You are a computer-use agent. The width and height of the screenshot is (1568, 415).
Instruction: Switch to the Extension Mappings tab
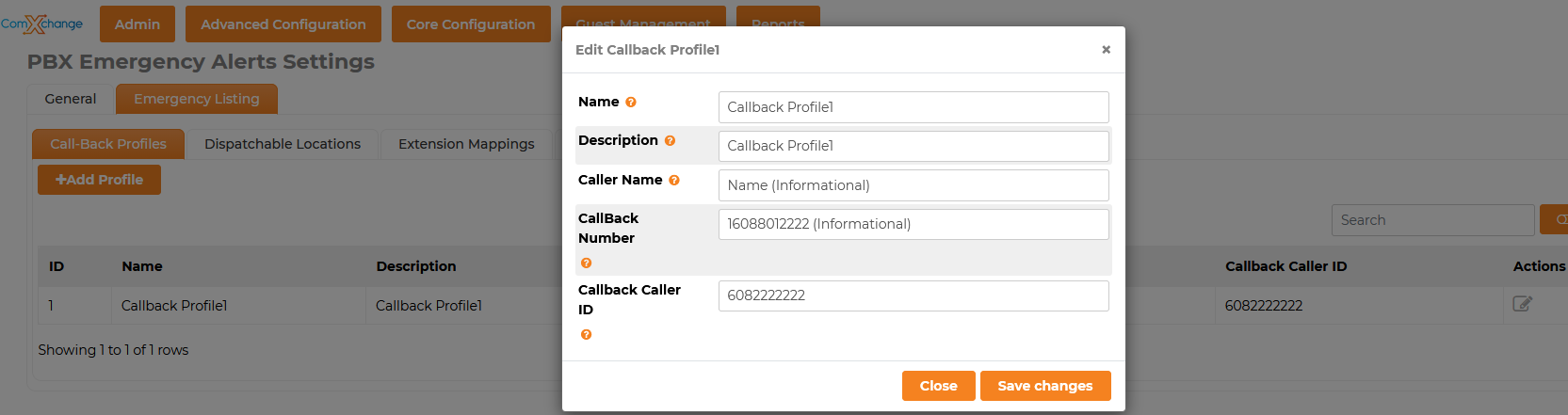466,144
